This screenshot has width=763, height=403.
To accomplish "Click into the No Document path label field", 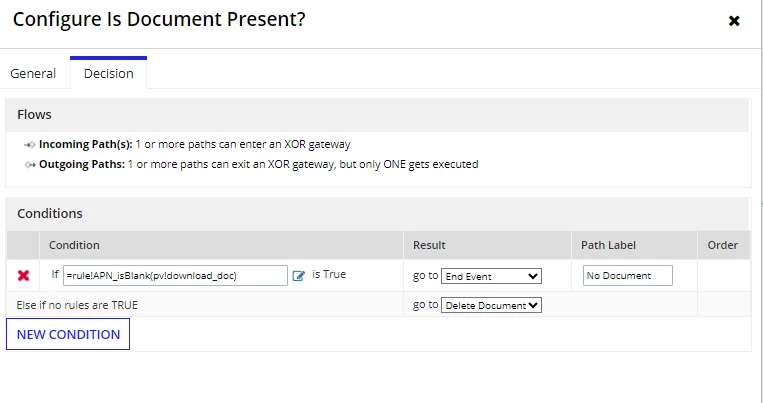I will coord(628,275).
